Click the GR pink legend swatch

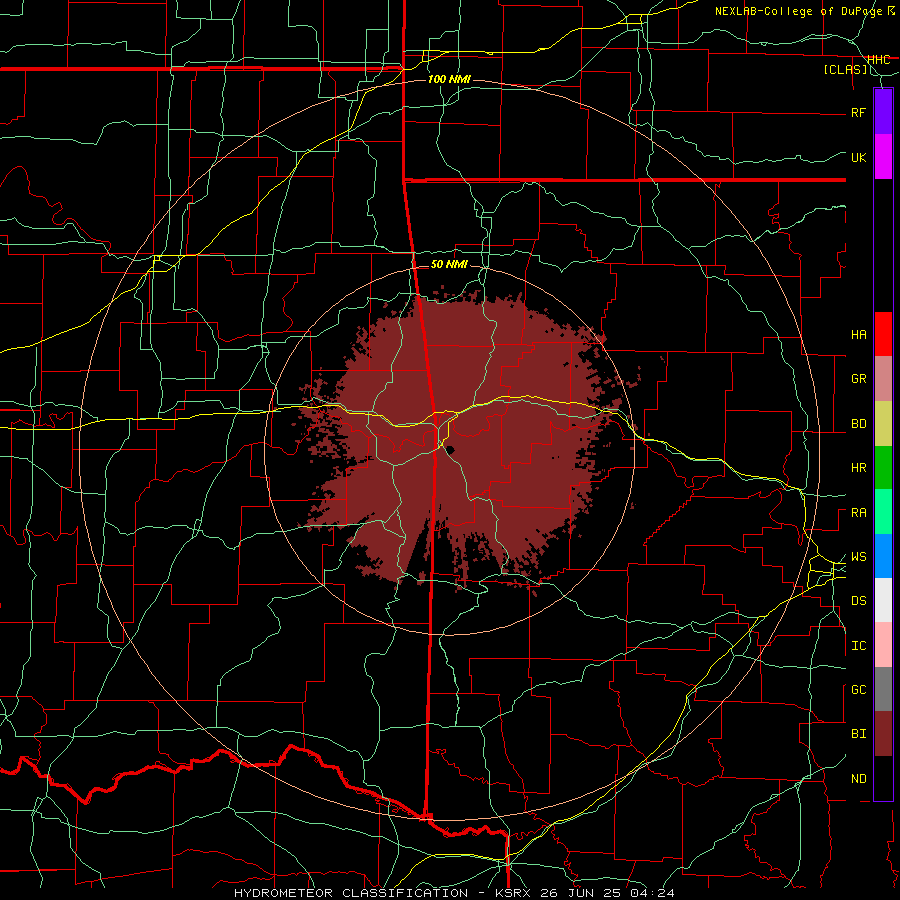pyautogui.click(x=883, y=379)
